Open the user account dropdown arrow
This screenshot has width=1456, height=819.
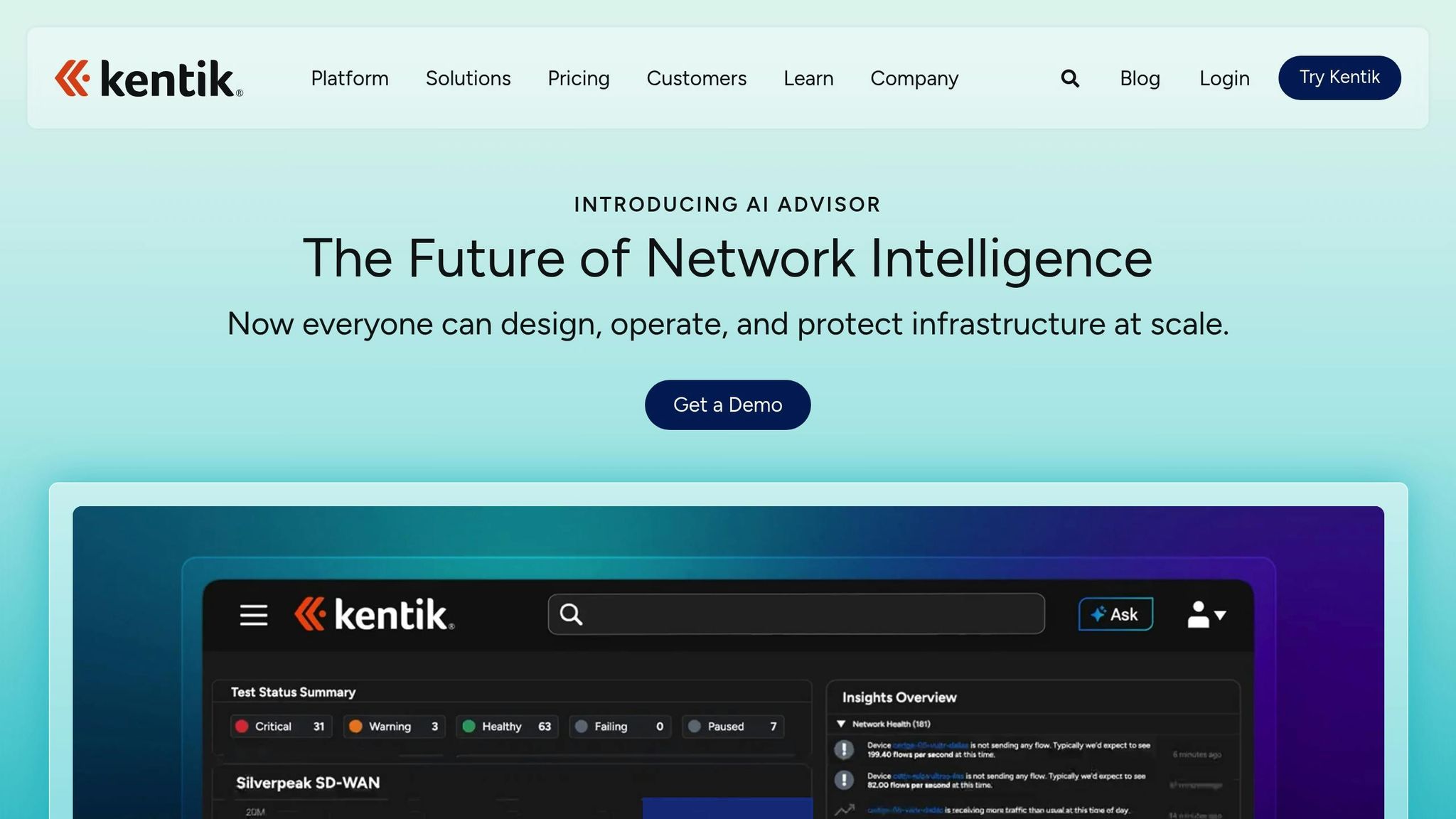click(x=1220, y=617)
